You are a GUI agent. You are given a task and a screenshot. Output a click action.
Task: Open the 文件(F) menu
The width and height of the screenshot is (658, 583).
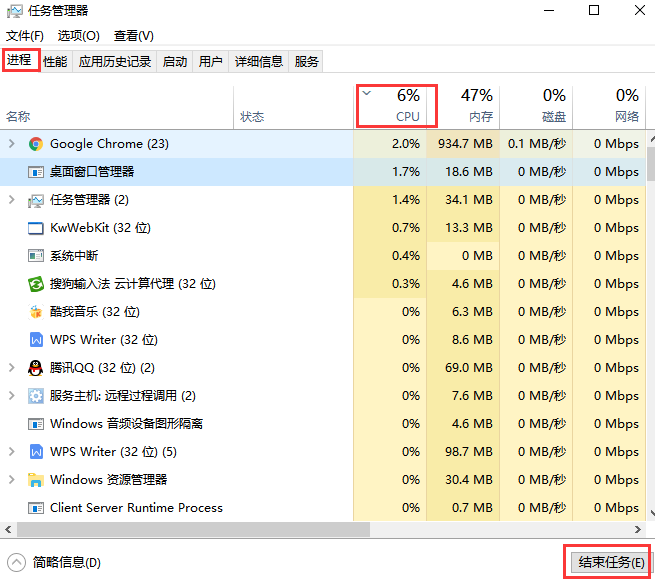[x=25, y=36]
